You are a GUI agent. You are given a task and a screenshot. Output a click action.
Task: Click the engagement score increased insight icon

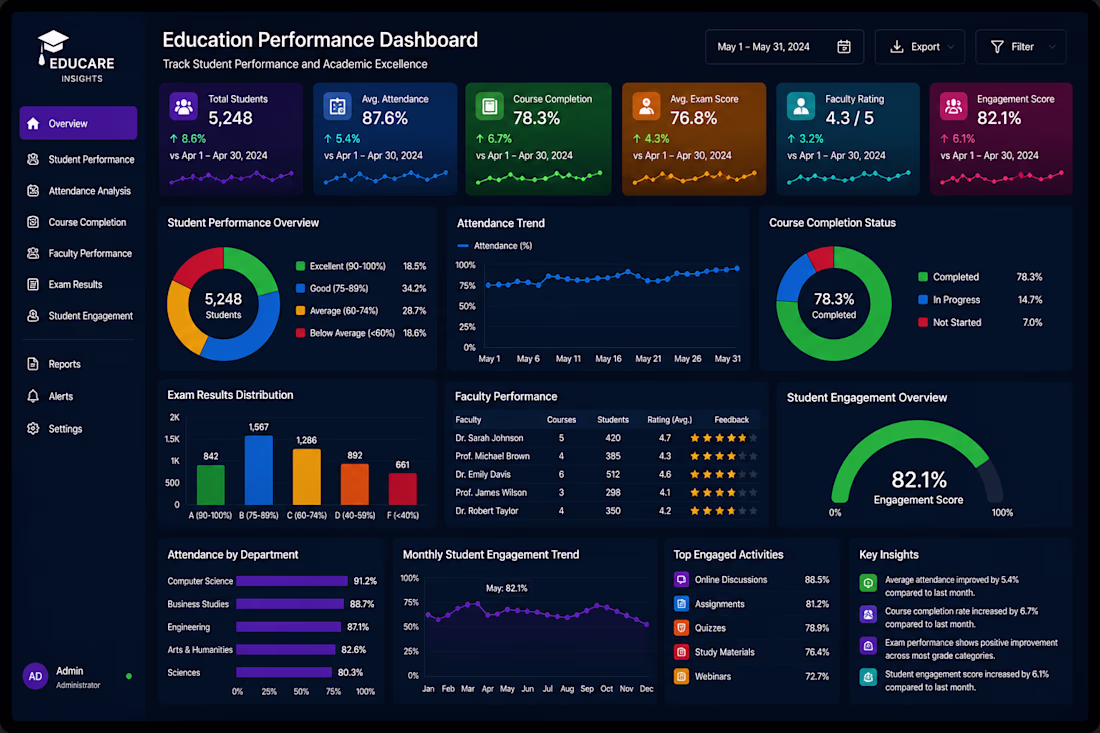(x=868, y=678)
